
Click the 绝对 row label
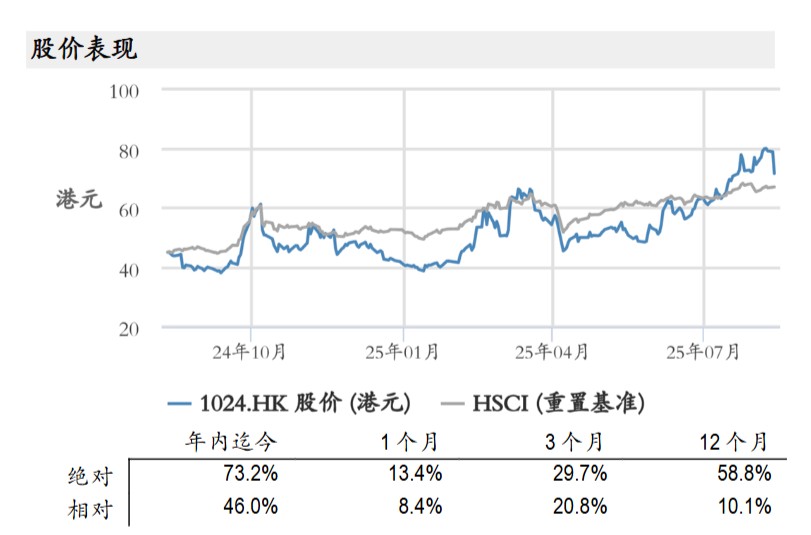click(x=91, y=475)
